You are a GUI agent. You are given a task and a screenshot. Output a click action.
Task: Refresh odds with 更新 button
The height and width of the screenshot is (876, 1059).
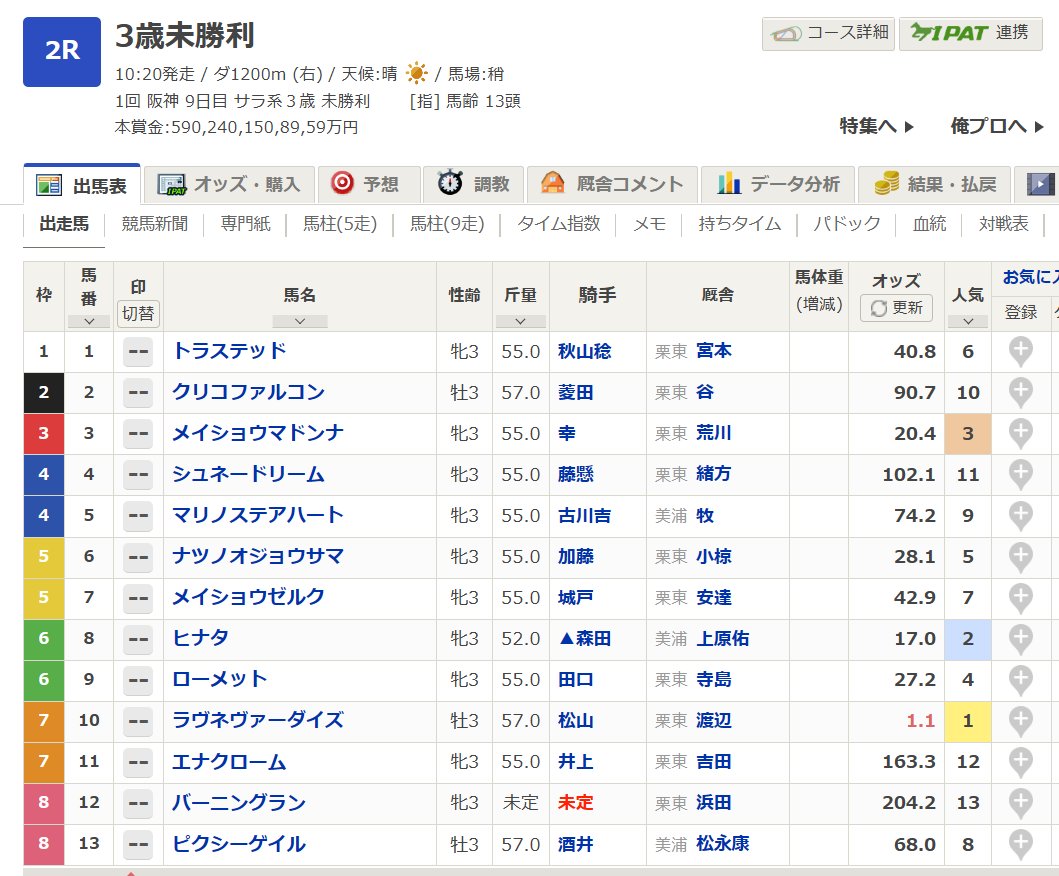click(x=896, y=308)
